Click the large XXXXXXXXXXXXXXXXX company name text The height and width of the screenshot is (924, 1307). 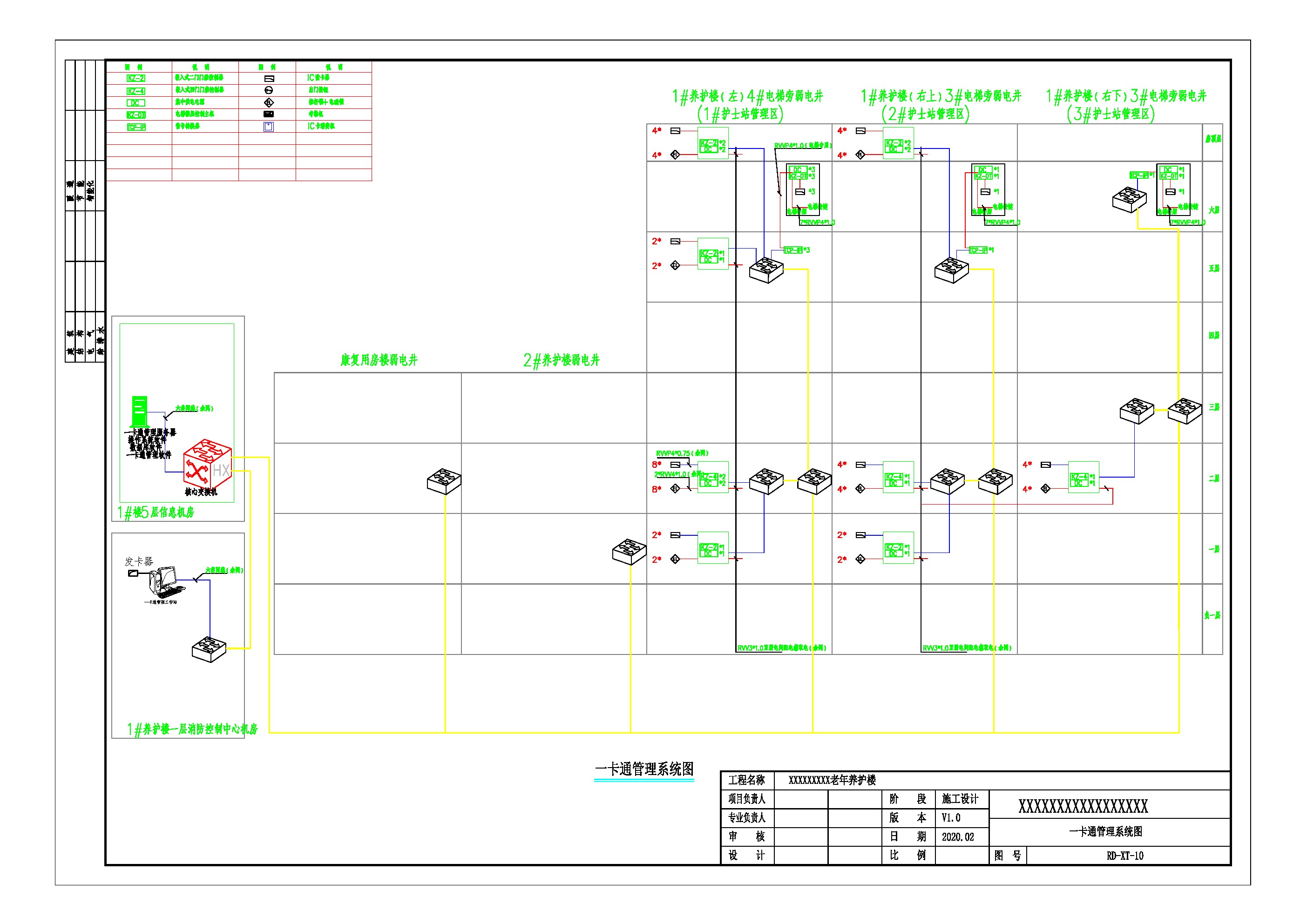click(1083, 806)
